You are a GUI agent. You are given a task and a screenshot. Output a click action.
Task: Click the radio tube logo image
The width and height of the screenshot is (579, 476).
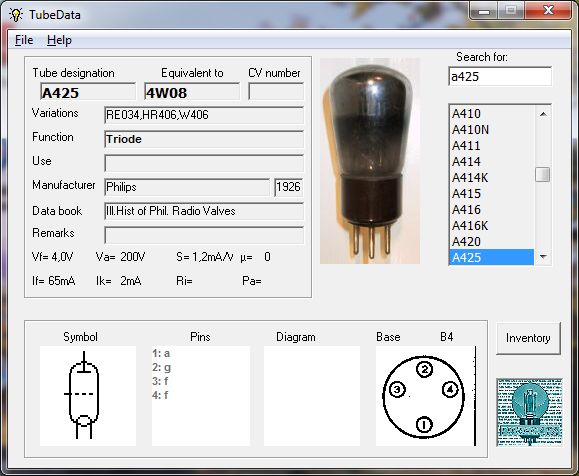coord(530,412)
